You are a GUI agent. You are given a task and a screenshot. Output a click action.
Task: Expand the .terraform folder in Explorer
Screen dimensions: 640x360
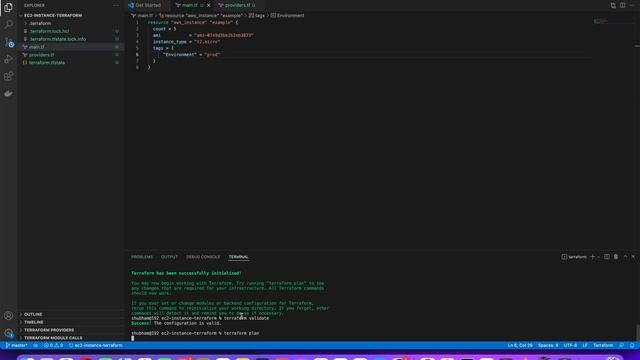tap(71, 23)
